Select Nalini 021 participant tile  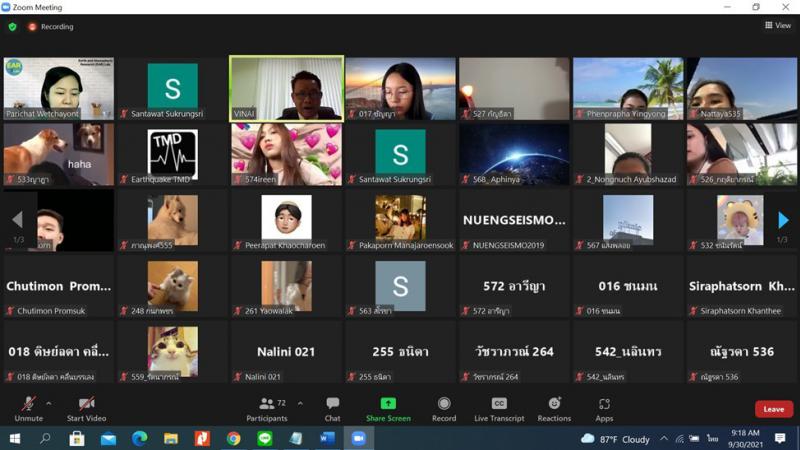287,352
